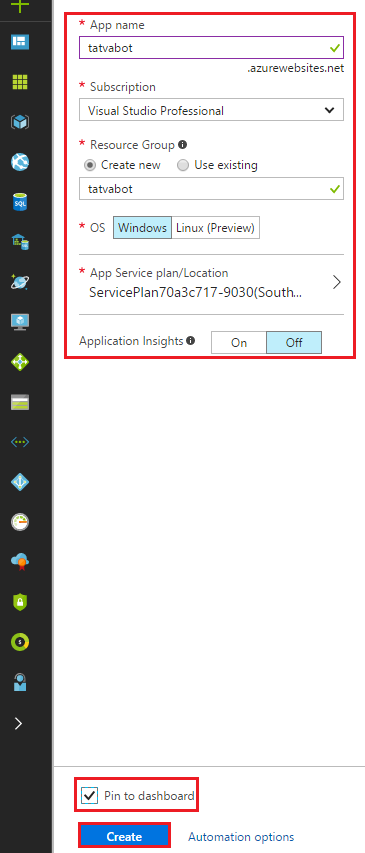Open the Dashboard icon in sidebar
The width and height of the screenshot is (365, 853).
(20, 42)
